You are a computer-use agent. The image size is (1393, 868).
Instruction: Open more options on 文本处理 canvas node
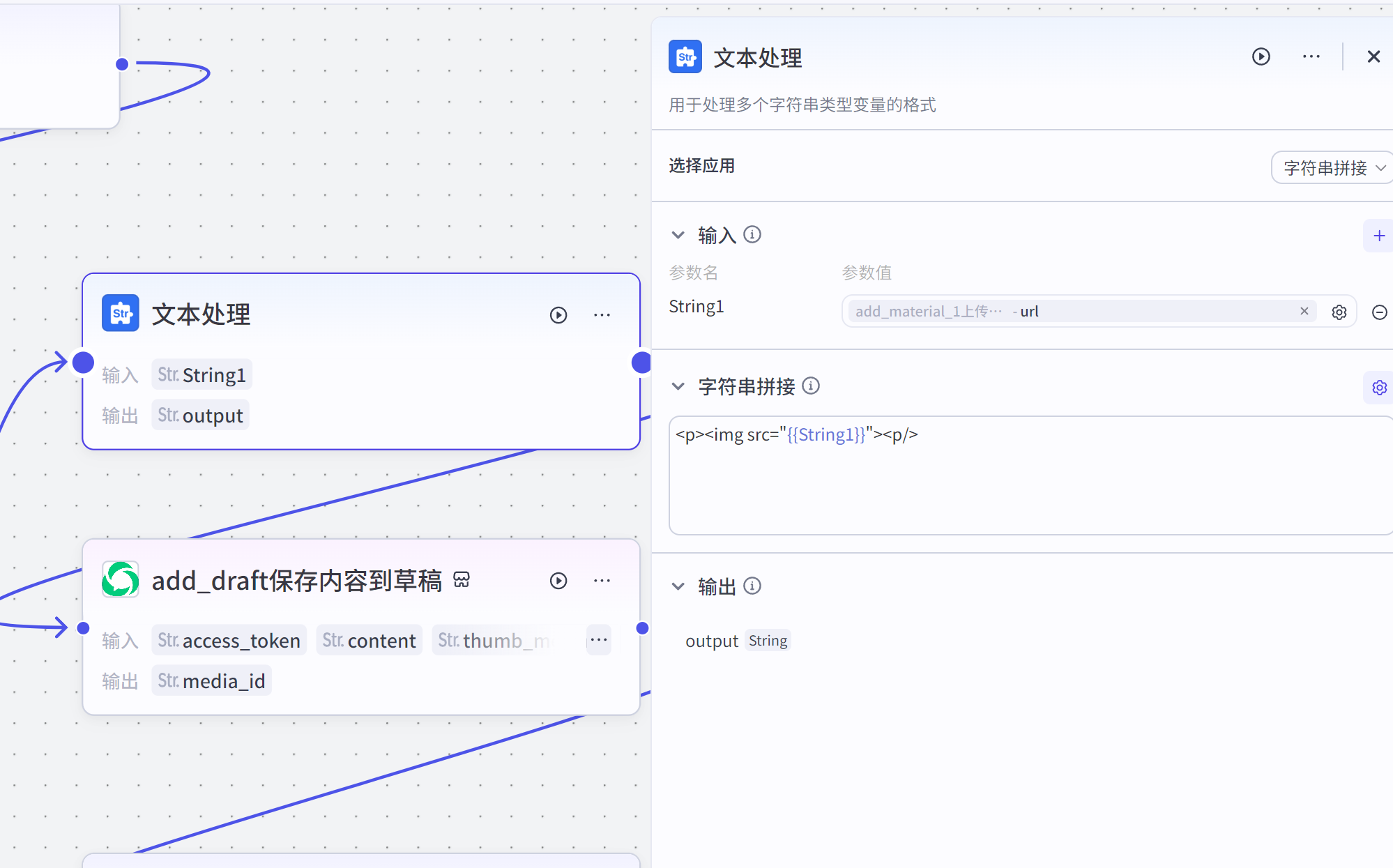pyautogui.click(x=602, y=315)
